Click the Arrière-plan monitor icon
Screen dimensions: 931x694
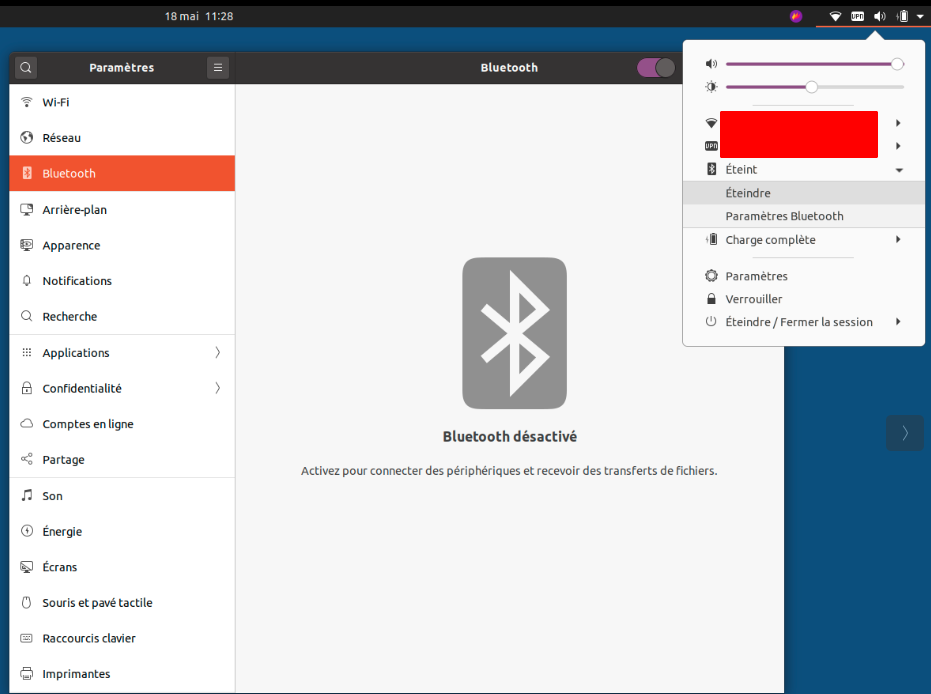(x=27, y=210)
